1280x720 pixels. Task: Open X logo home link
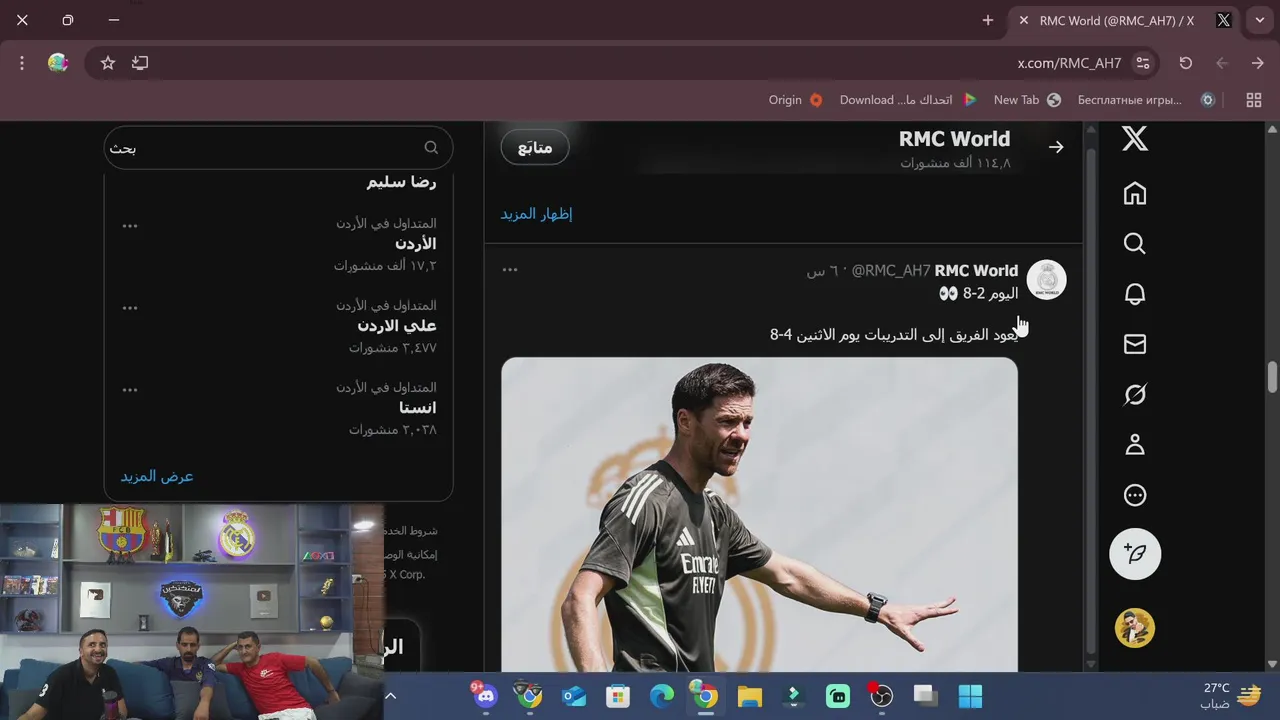[x=1135, y=139]
